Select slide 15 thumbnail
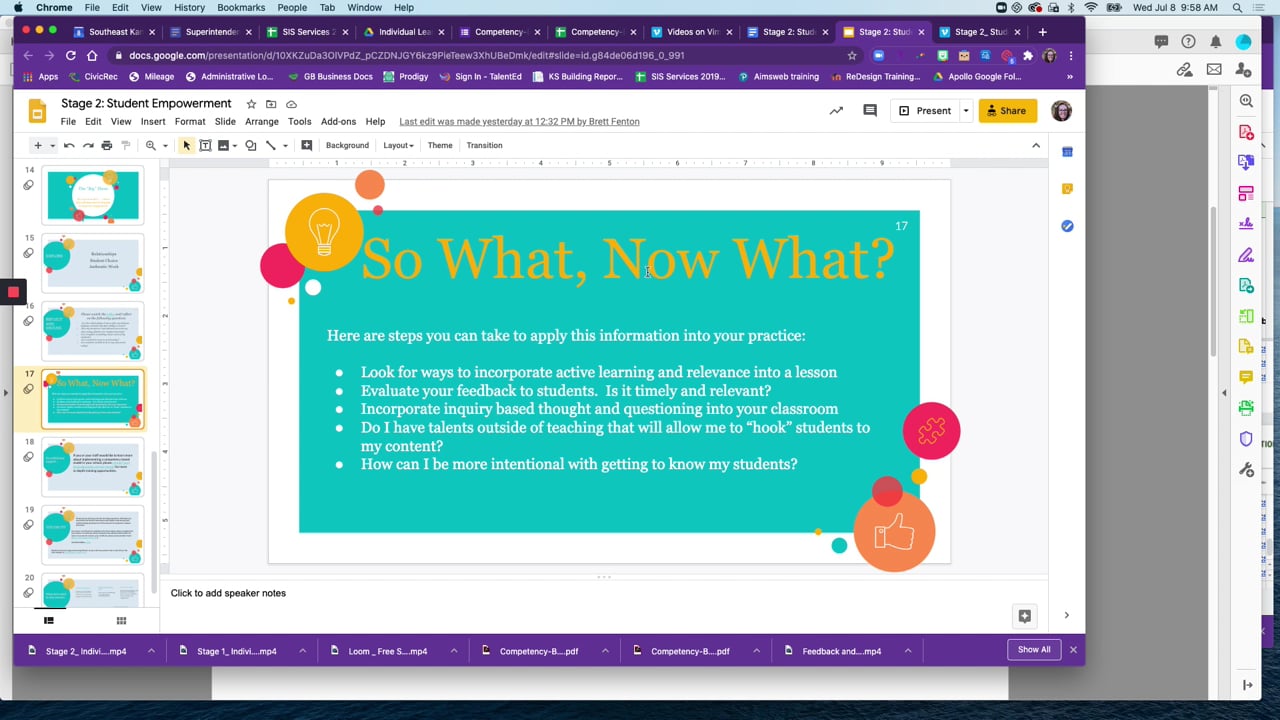Viewport: 1280px width, 720px height. point(93,263)
